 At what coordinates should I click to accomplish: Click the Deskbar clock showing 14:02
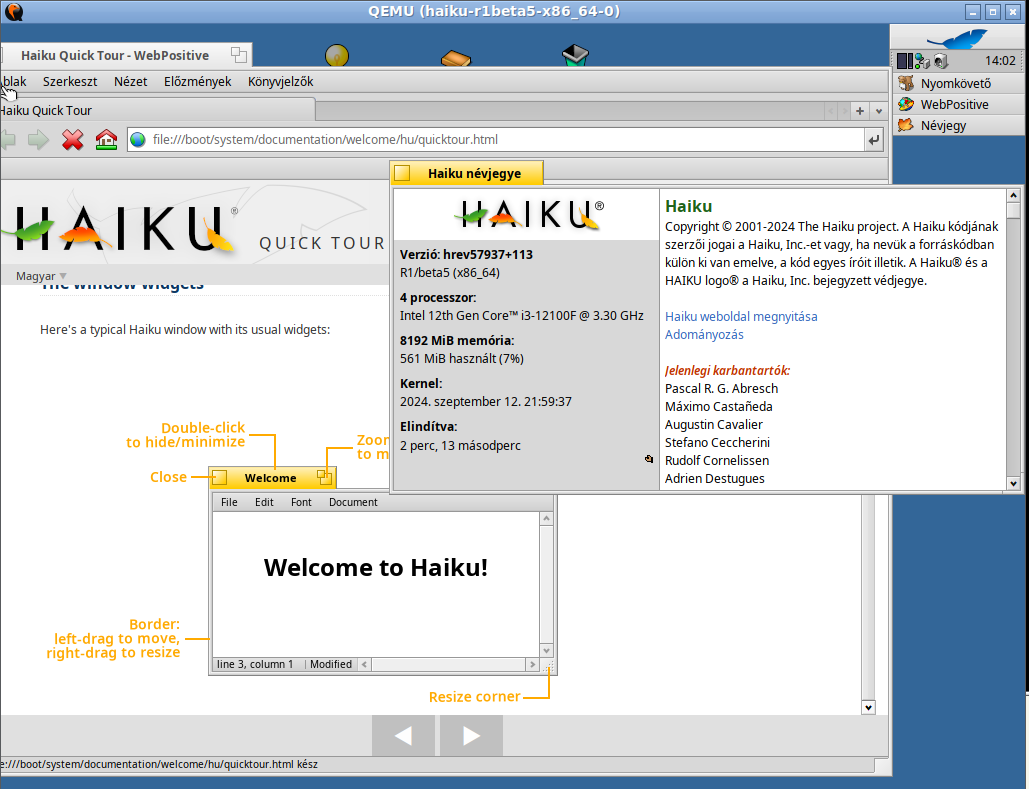pos(1000,61)
